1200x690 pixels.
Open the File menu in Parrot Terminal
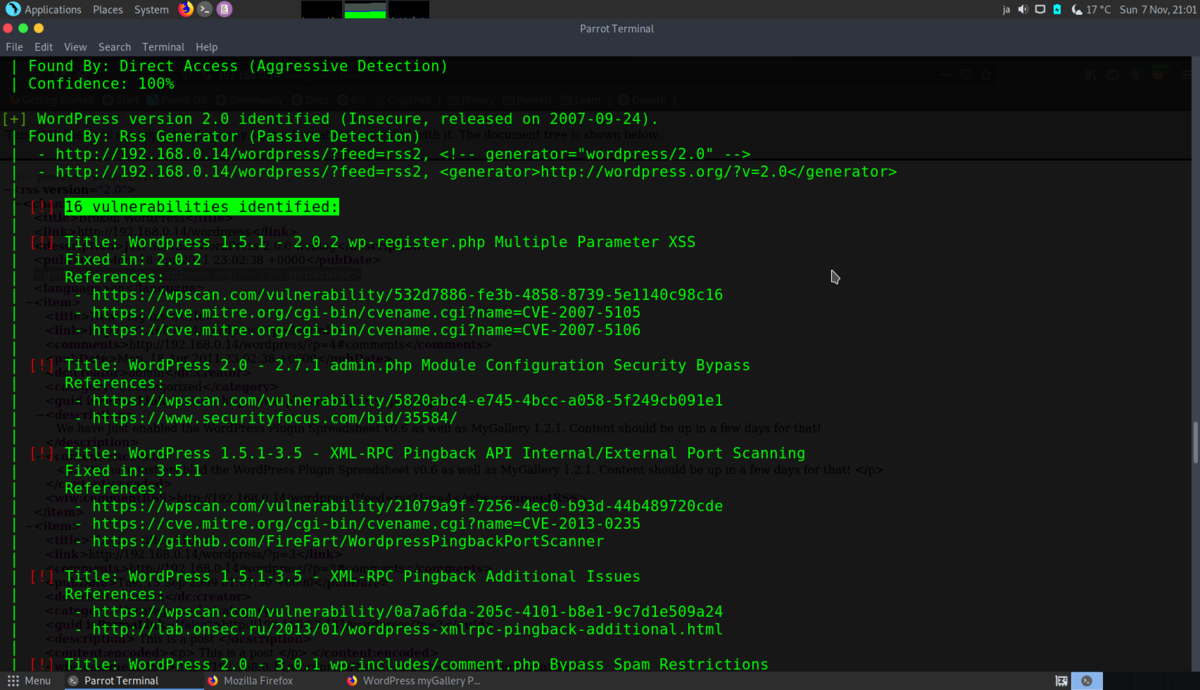14,47
